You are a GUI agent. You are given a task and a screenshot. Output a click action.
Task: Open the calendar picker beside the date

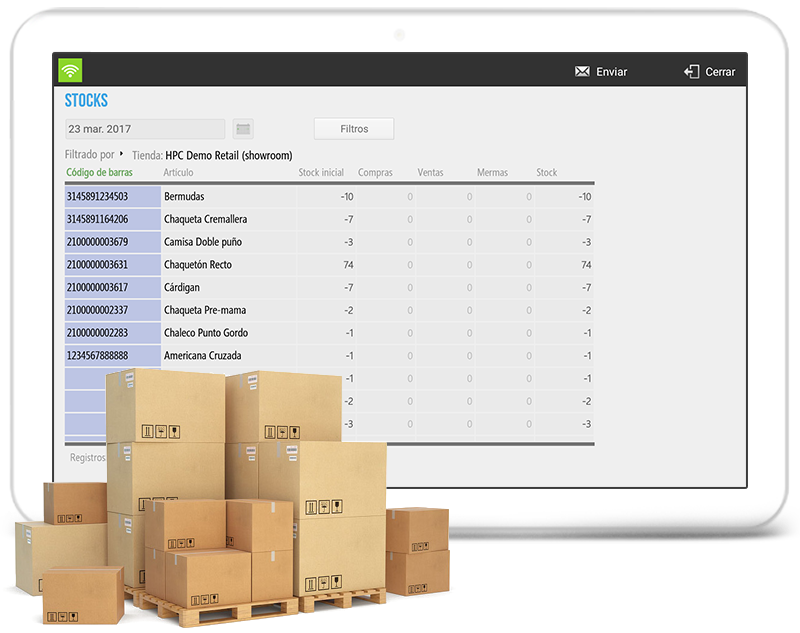click(x=243, y=129)
